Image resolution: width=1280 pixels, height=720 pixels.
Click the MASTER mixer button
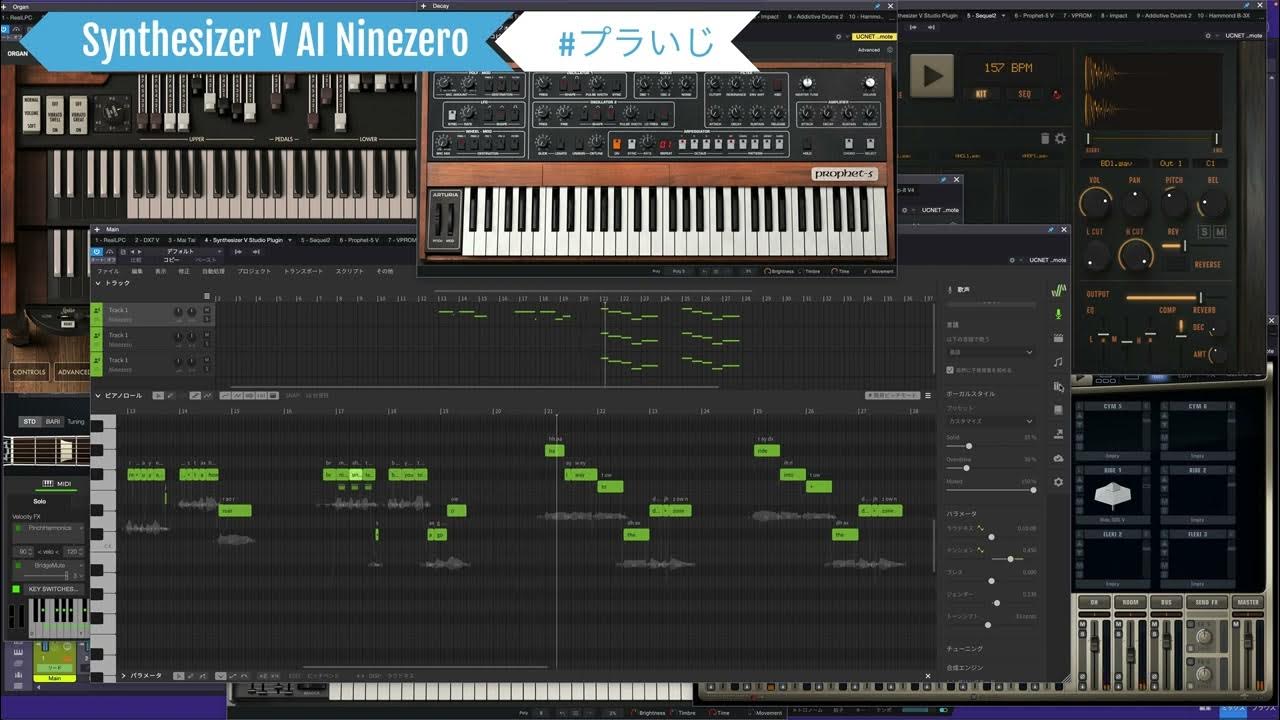(1248, 602)
